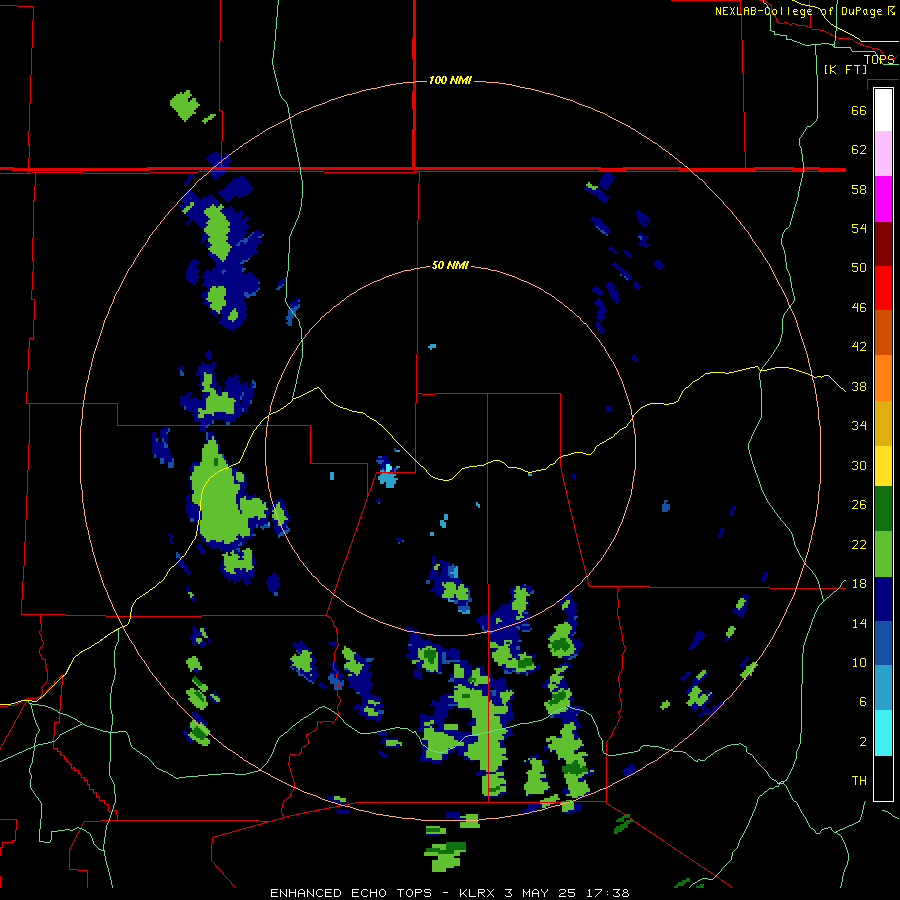Click the 'KLRX' radar site identifier
The height and width of the screenshot is (900, 900).
478,893
